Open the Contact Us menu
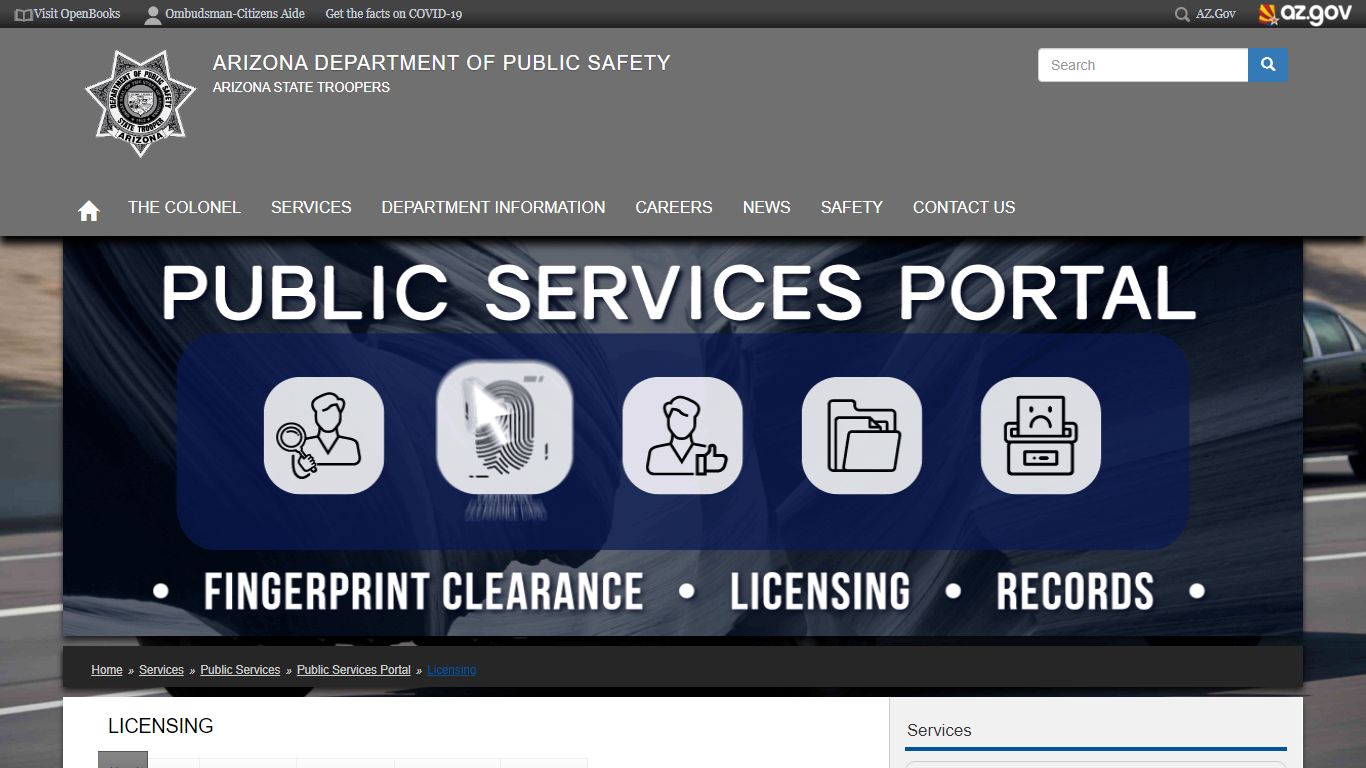The image size is (1366, 768). (x=964, y=207)
